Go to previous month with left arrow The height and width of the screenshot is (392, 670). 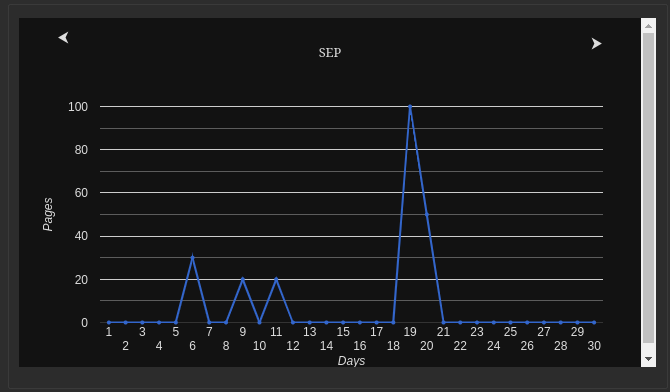pyautogui.click(x=64, y=38)
